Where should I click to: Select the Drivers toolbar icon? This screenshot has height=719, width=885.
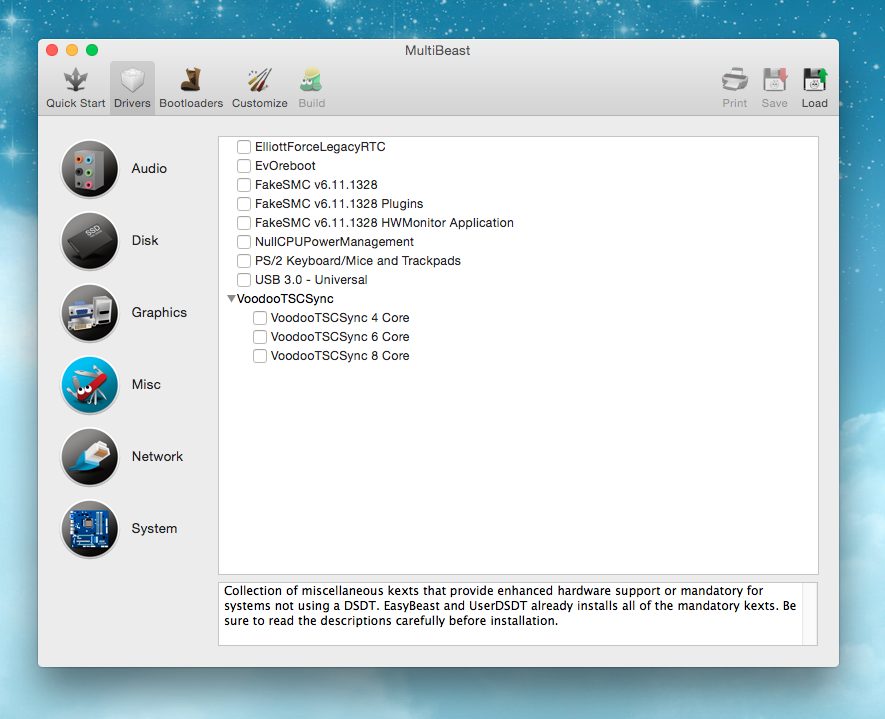point(132,80)
